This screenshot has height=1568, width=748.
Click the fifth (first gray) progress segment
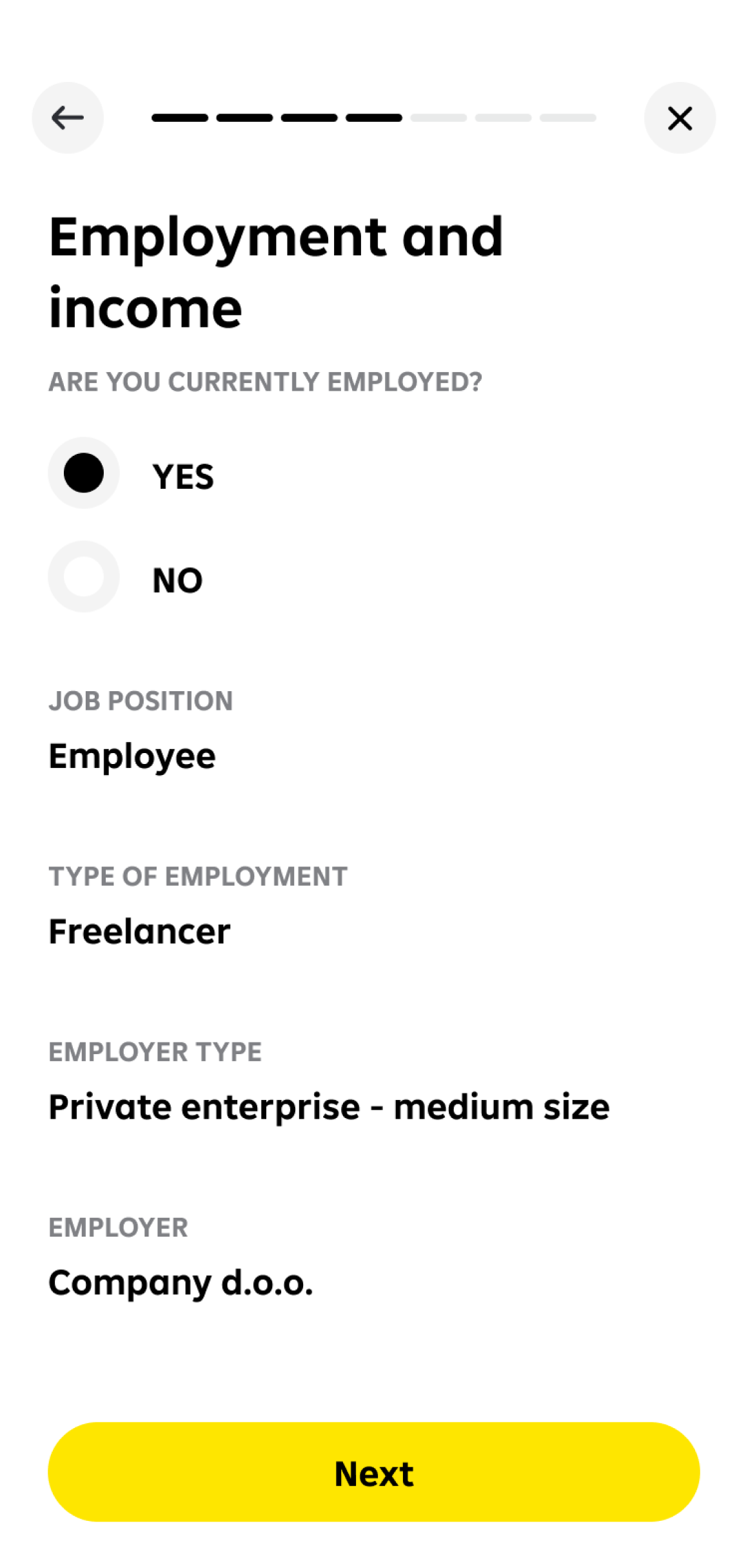click(x=438, y=118)
